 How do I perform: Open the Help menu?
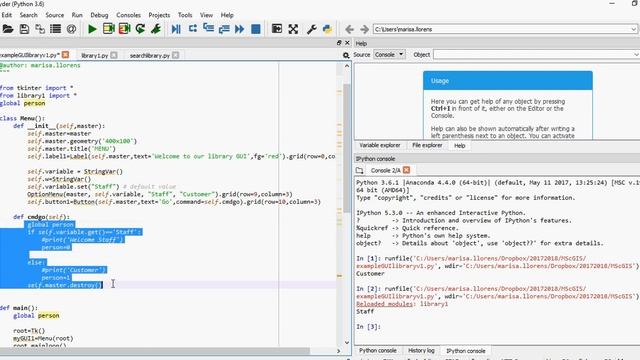227,15
